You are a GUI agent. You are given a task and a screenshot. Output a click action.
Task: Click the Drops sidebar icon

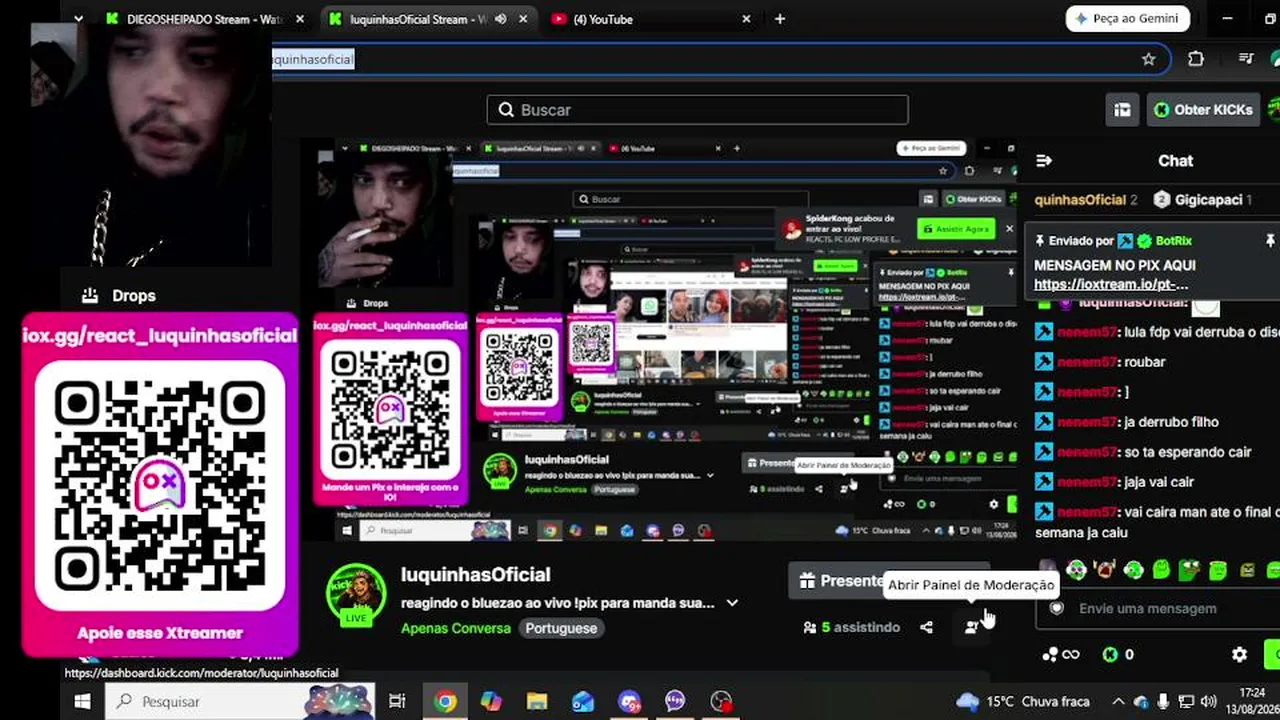(x=90, y=296)
